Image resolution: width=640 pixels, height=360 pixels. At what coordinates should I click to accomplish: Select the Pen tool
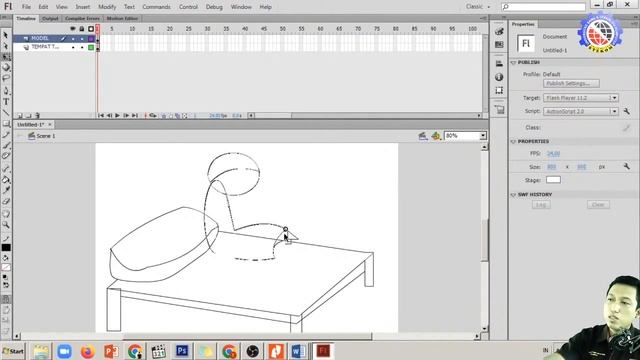(x=6, y=91)
